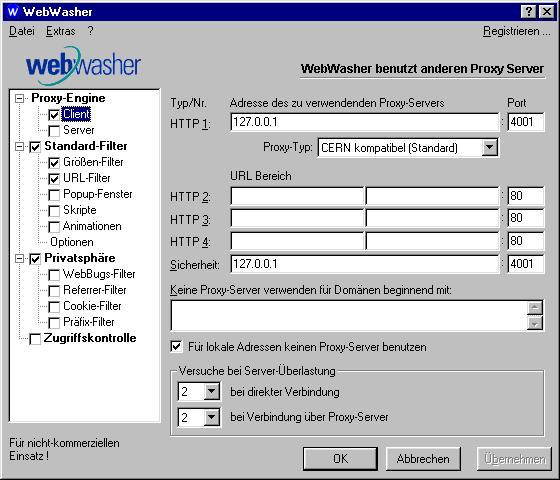Click the scroll down arrow in domains box
The image size is (560, 480).
click(535, 323)
